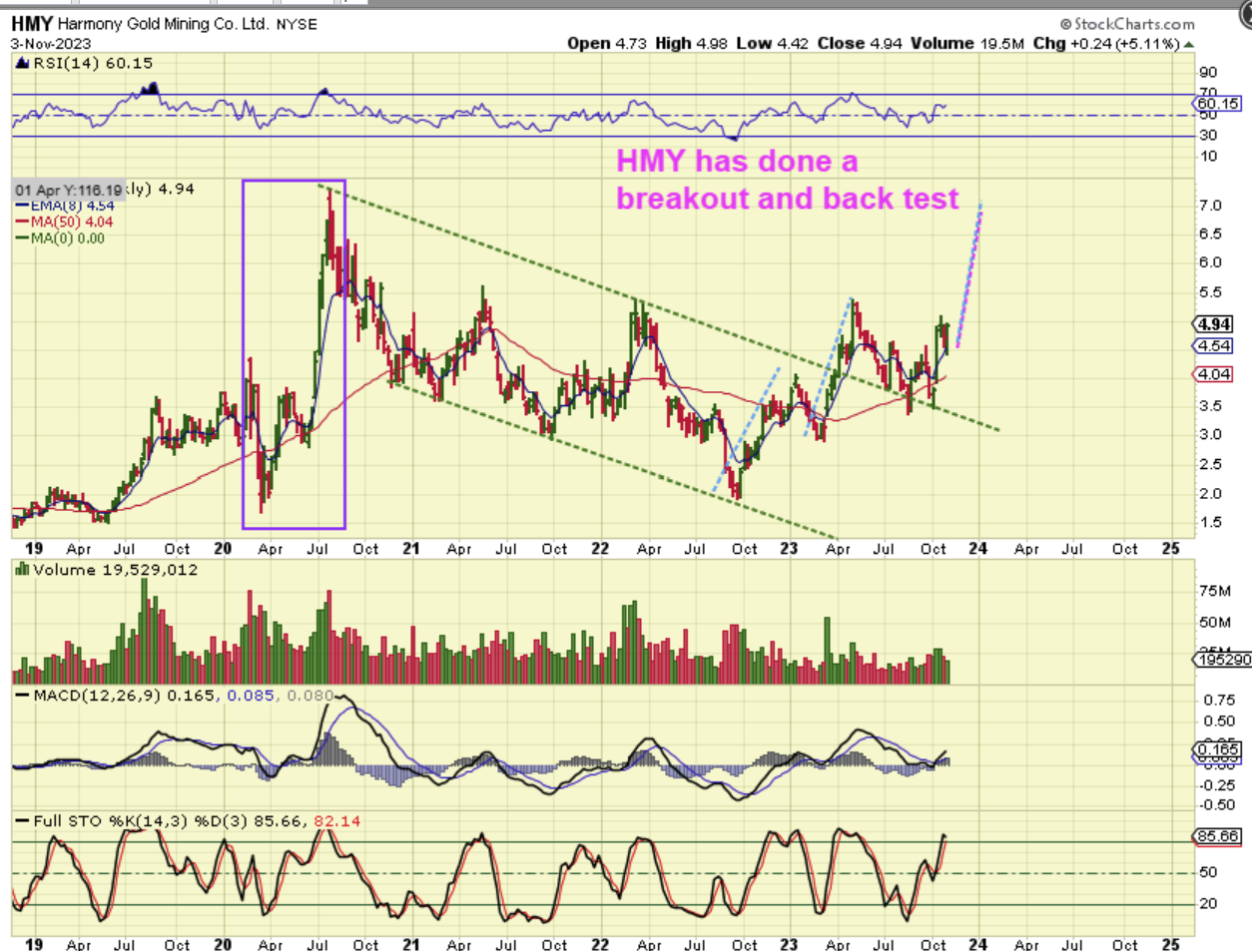Viewport: 1252px width, 952px height.
Task: Click the 0.75 level on the MACD axis
Action: (x=1218, y=701)
